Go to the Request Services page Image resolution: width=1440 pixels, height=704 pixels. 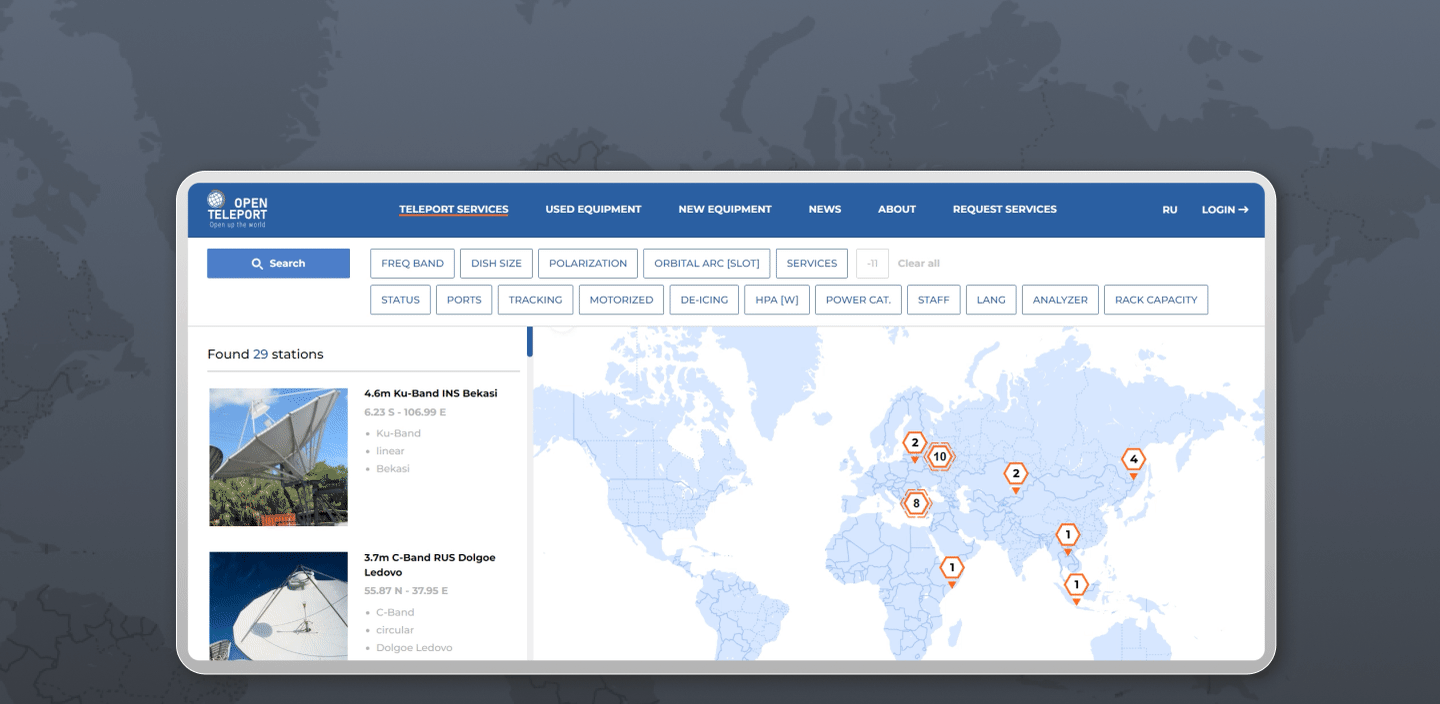[x=1004, y=209]
